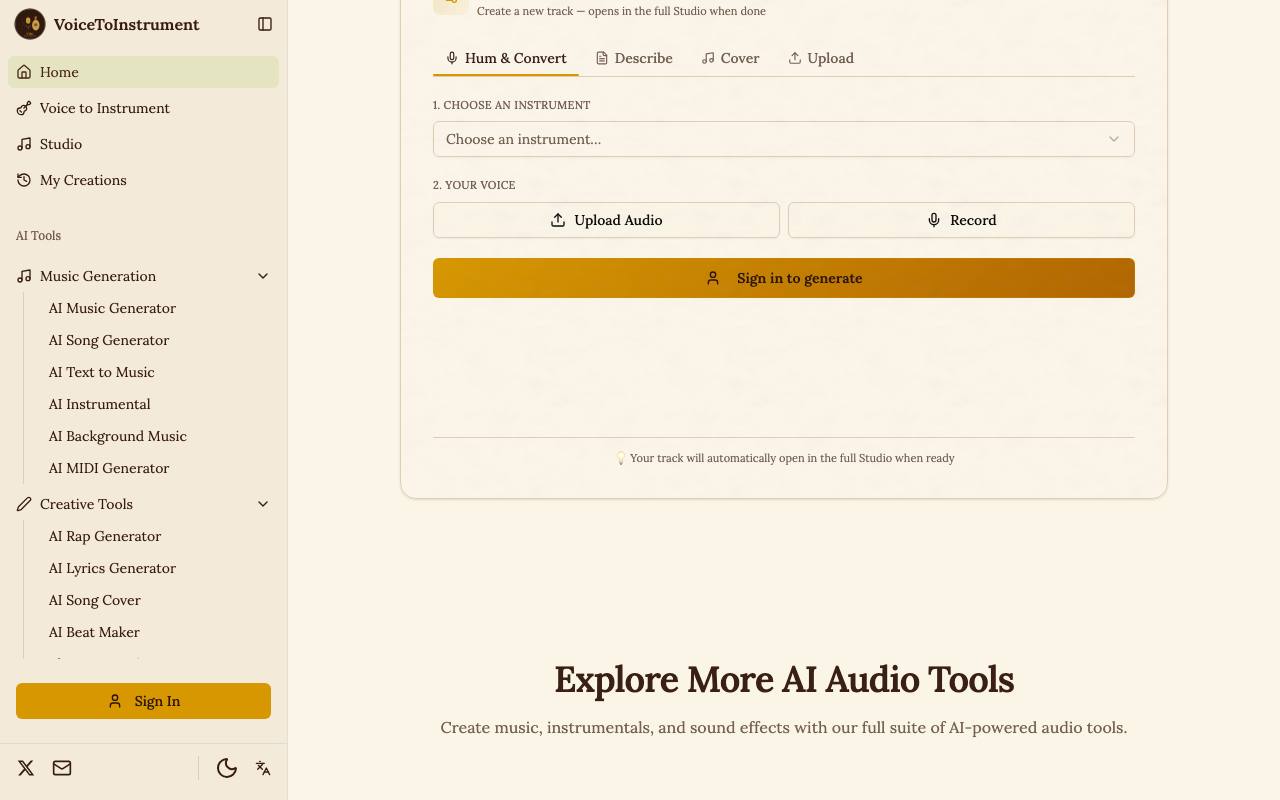This screenshot has width=1280, height=800.
Task: Collapse the Music Generation section
Action: (143, 276)
